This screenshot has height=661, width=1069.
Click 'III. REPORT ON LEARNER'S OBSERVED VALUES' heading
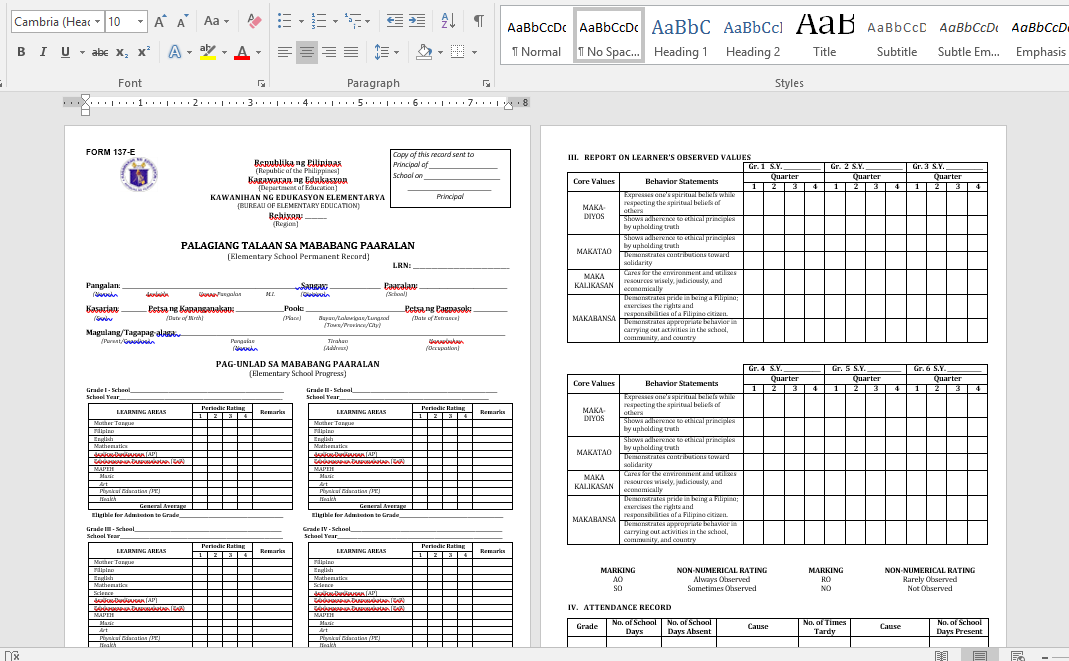pyautogui.click(x=659, y=157)
